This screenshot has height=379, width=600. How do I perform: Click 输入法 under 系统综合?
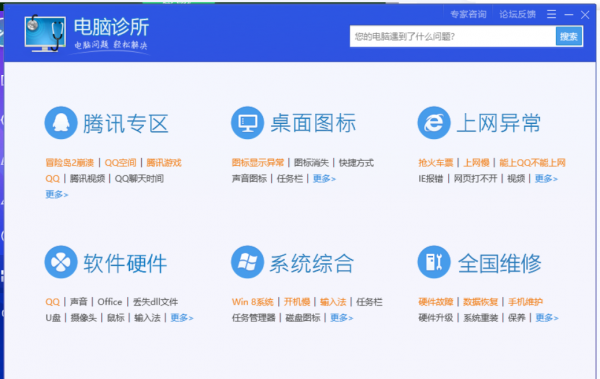333,302
